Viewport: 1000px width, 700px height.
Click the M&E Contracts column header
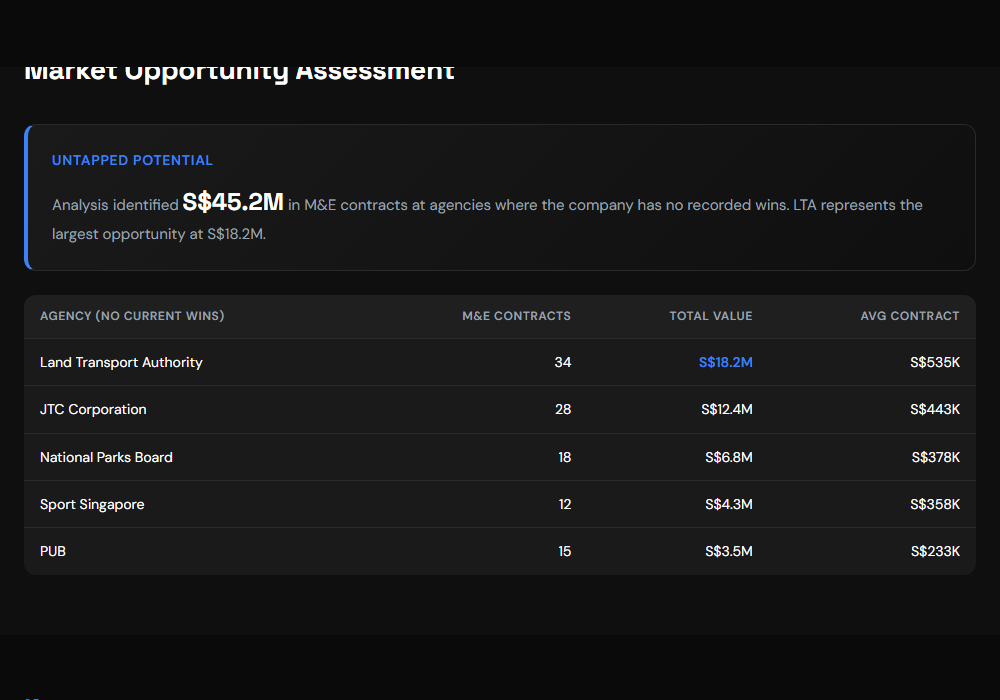pyautogui.click(x=516, y=316)
